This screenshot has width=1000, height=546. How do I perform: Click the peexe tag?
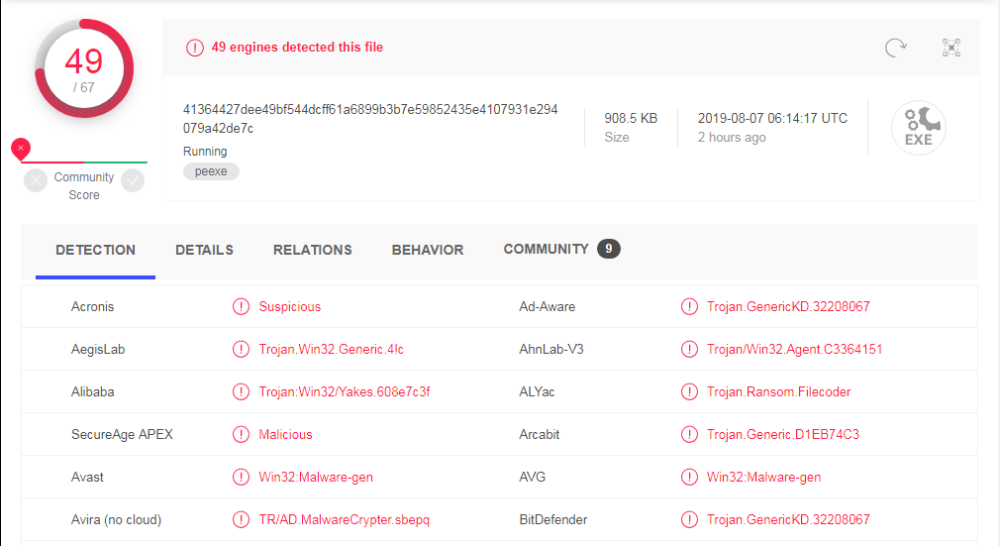click(211, 172)
